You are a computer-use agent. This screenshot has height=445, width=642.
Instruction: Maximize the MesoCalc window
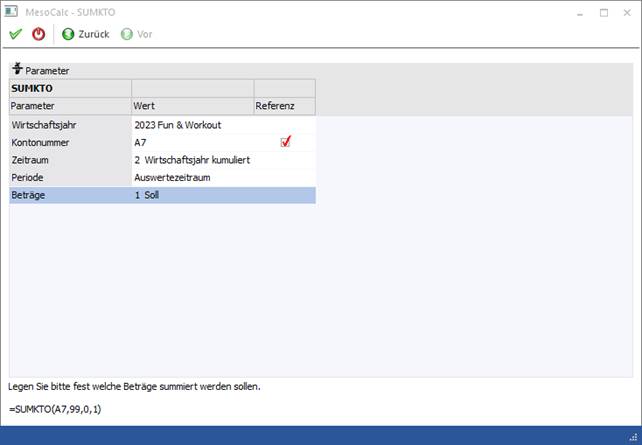(603, 13)
